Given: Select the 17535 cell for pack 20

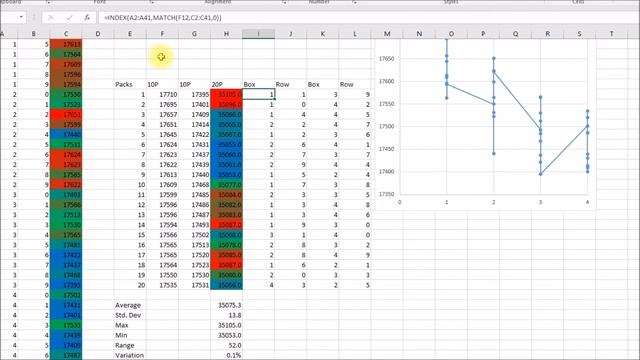Looking at the screenshot, I should [x=162, y=285].
